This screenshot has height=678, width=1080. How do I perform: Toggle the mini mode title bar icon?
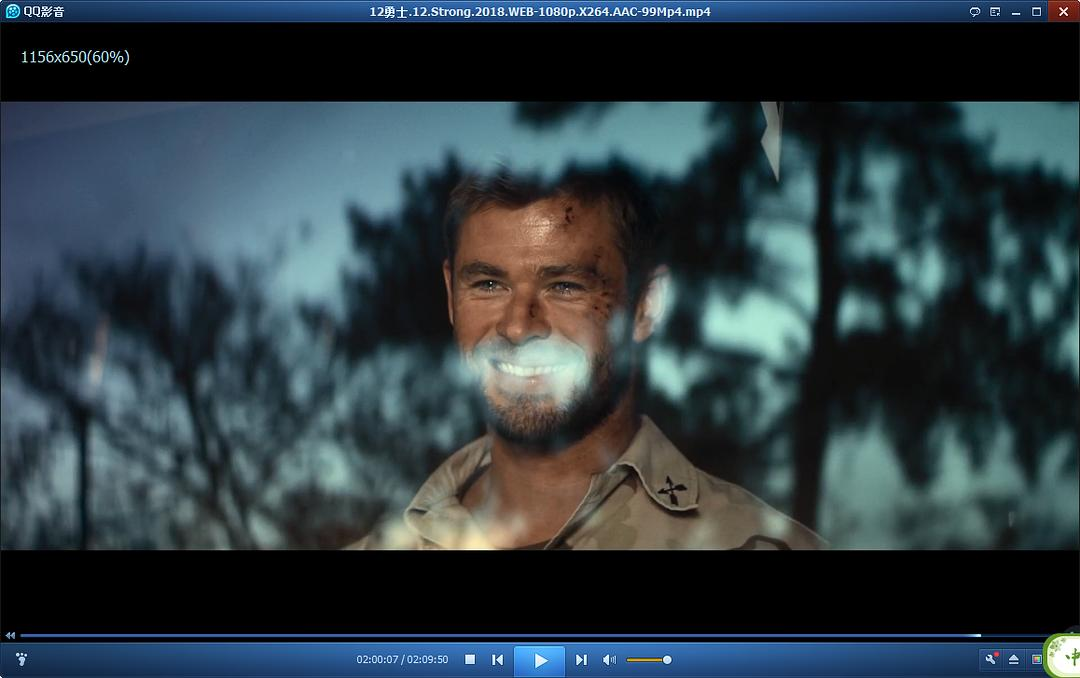pyautogui.click(x=995, y=12)
